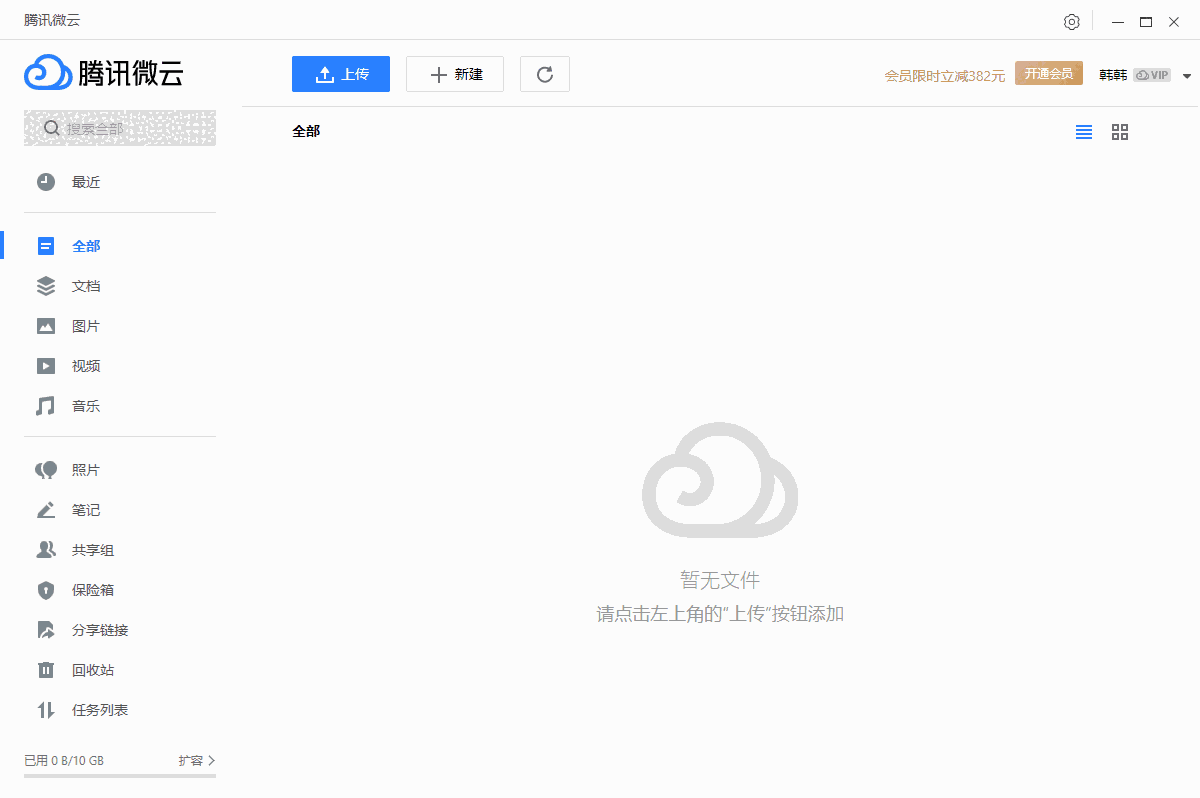Click the 上传 upload button
The image size is (1200, 798).
coord(340,73)
